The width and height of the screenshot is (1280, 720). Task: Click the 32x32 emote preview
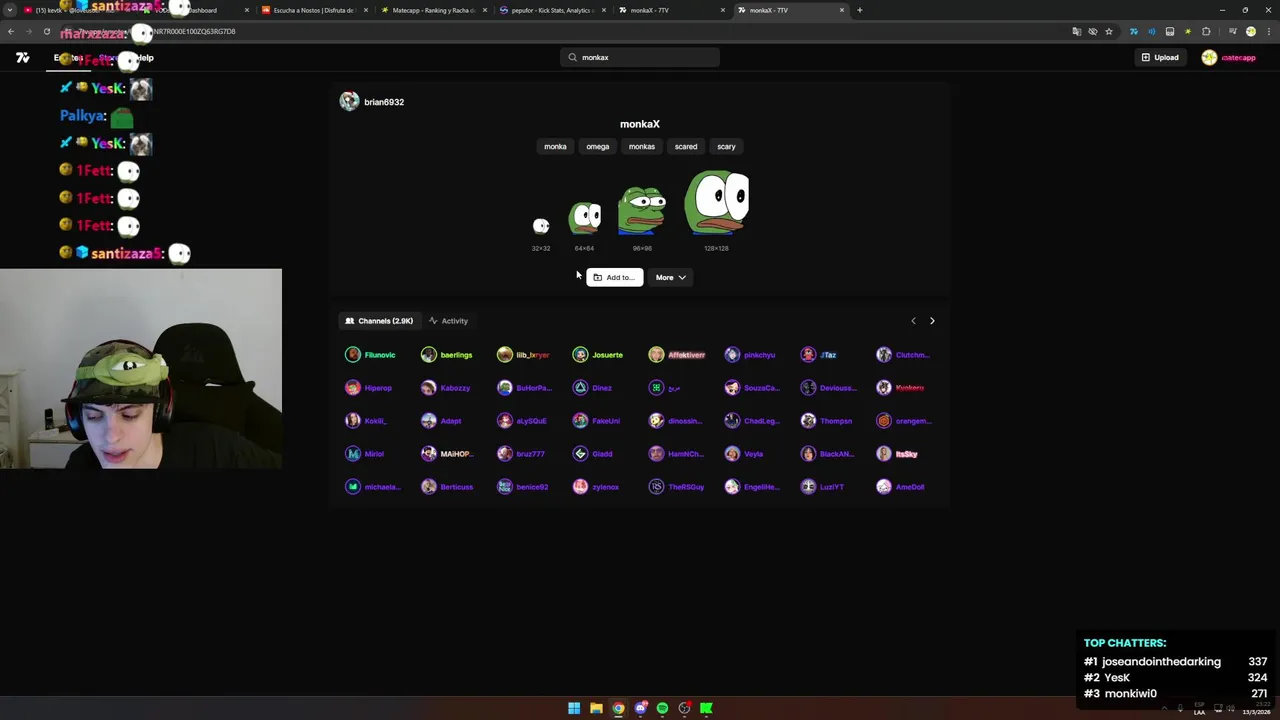click(541, 226)
